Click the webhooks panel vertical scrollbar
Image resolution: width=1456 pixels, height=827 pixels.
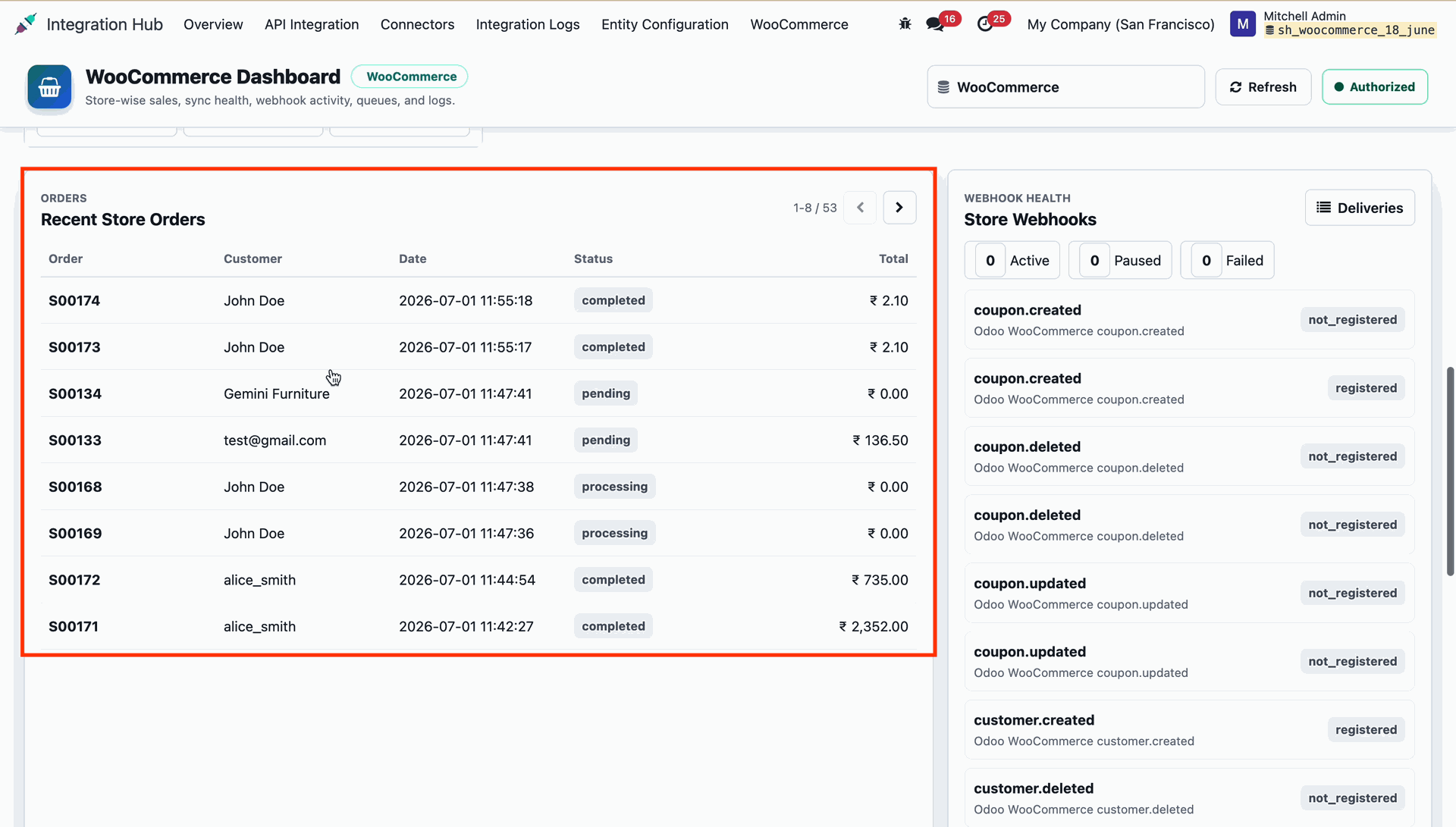(1450, 471)
